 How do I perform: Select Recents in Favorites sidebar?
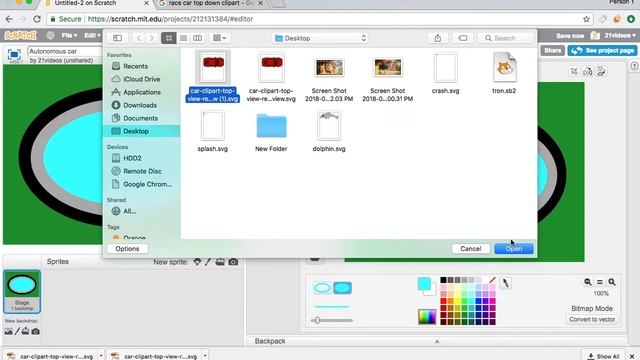coord(136,66)
